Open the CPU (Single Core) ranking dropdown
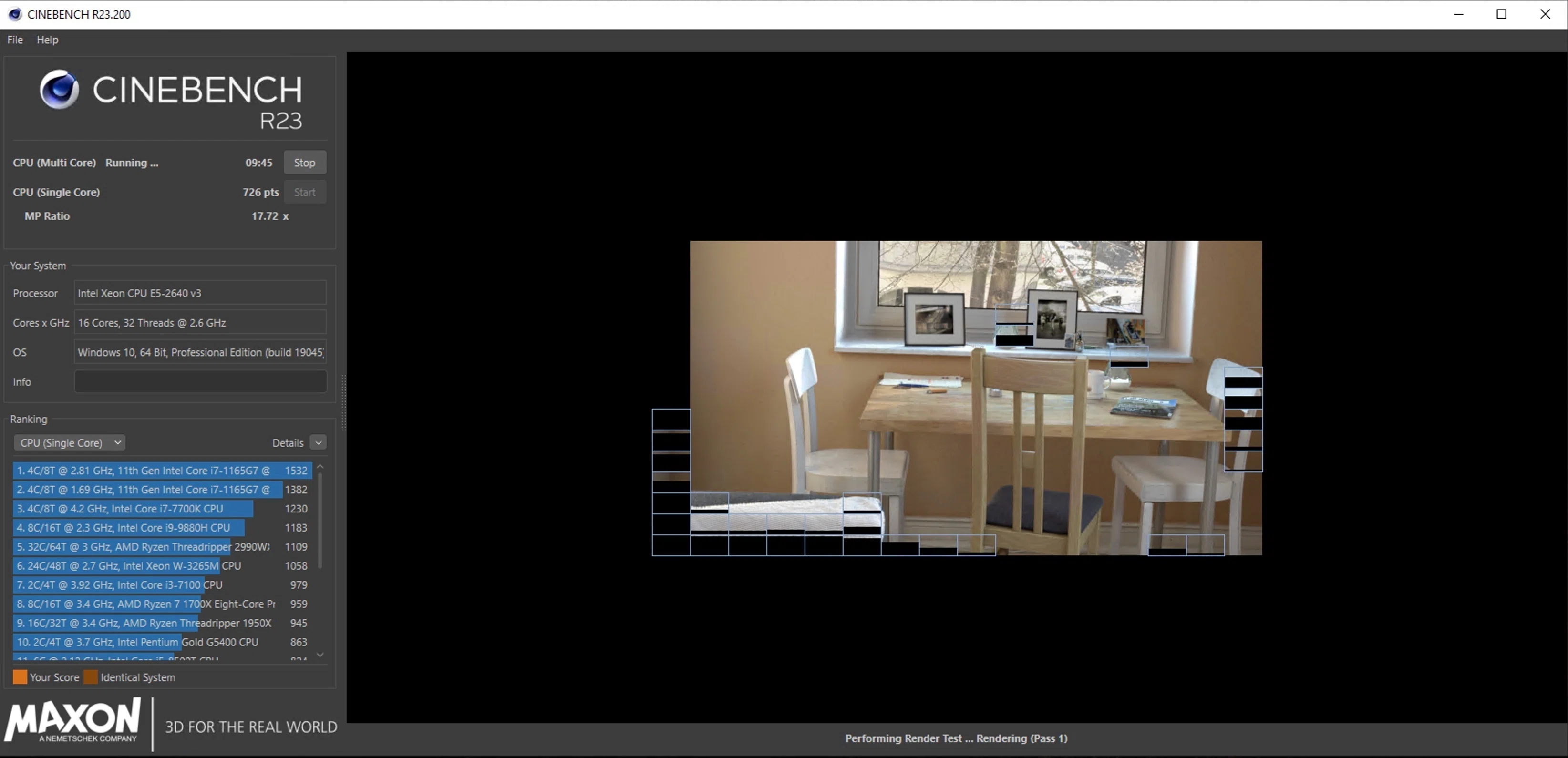 pyautogui.click(x=70, y=443)
